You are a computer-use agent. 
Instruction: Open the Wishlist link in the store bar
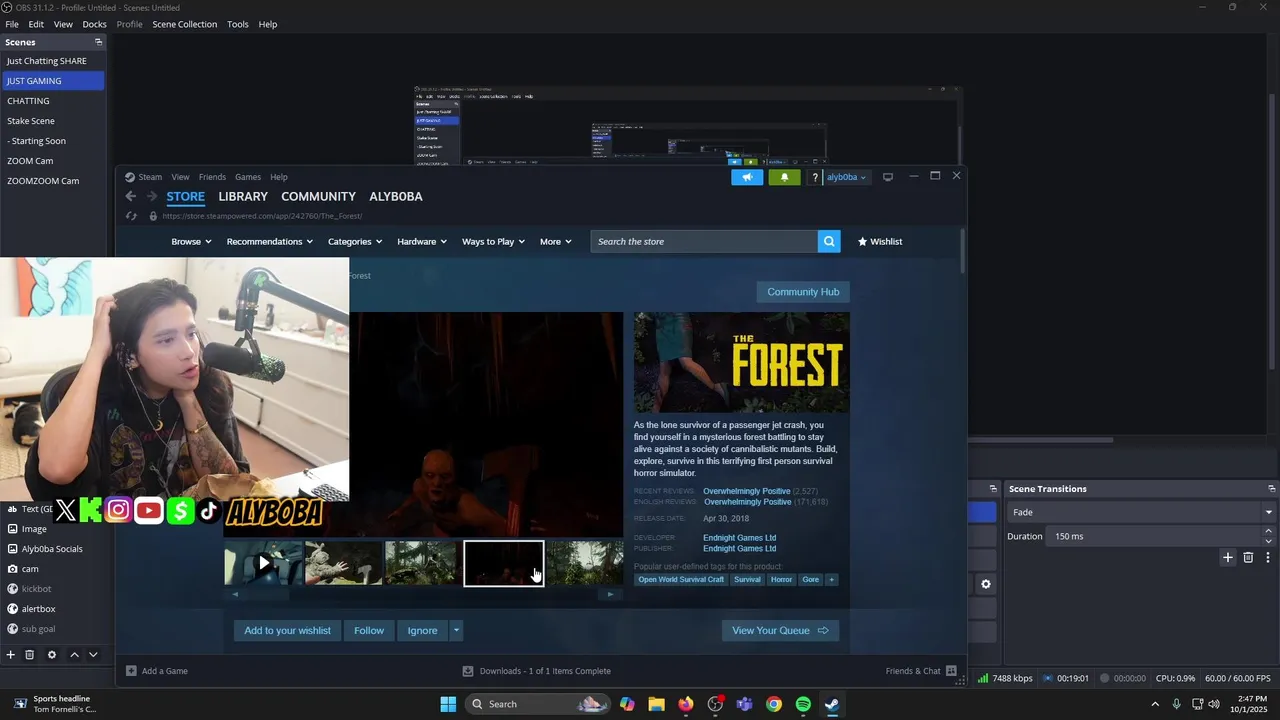[880, 241]
